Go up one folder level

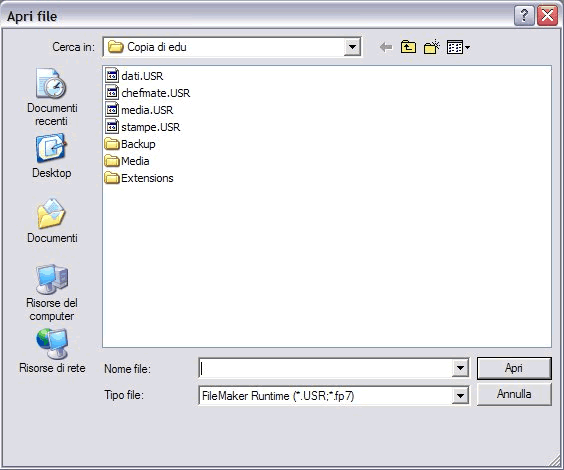(x=408, y=47)
